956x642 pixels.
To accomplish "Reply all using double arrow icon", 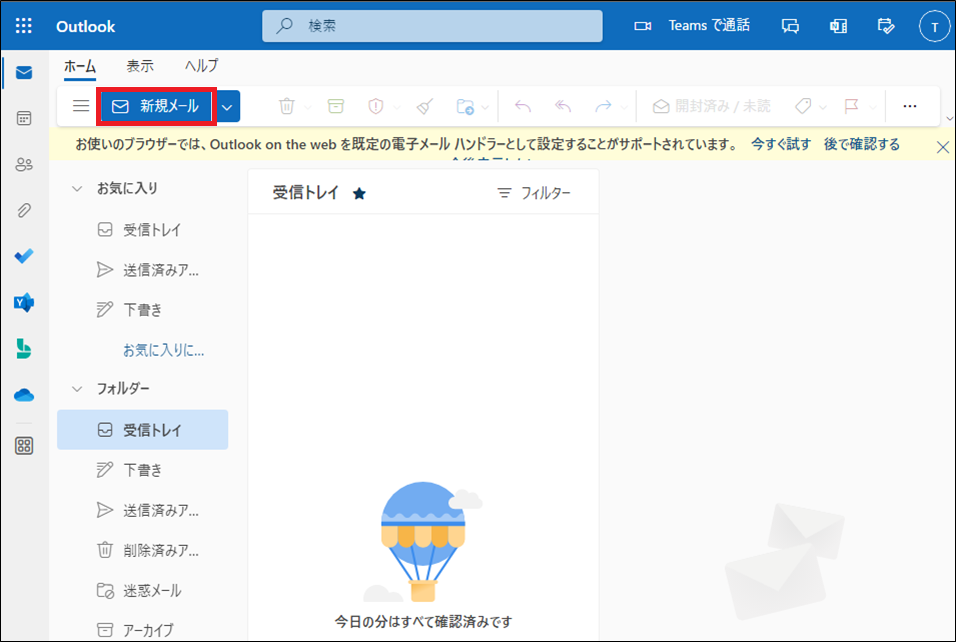I will click(x=563, y=106).
